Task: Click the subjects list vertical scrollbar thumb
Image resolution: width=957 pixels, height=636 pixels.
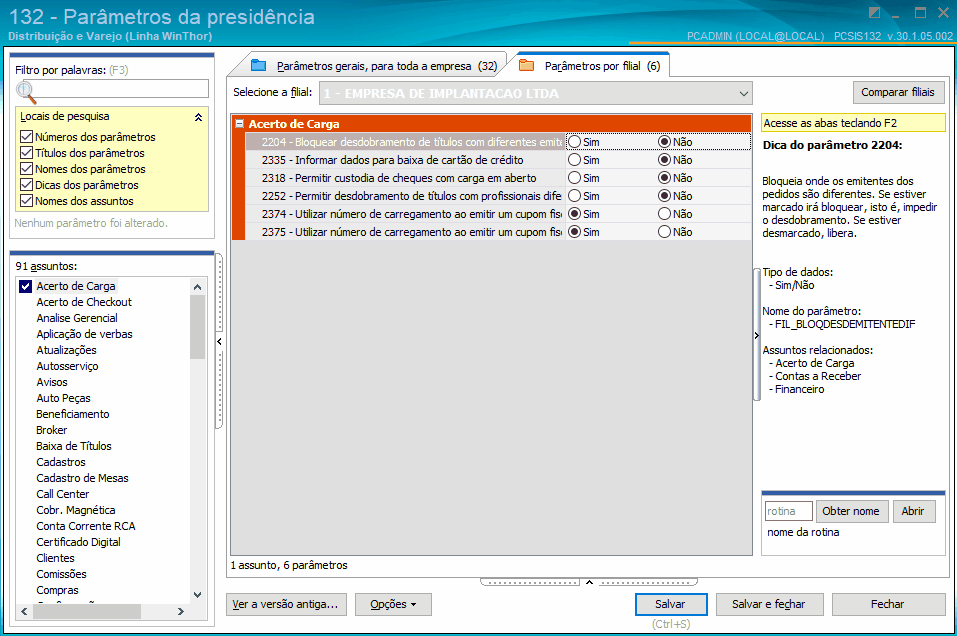Action: pyautogui.click(x=197, y=326)
